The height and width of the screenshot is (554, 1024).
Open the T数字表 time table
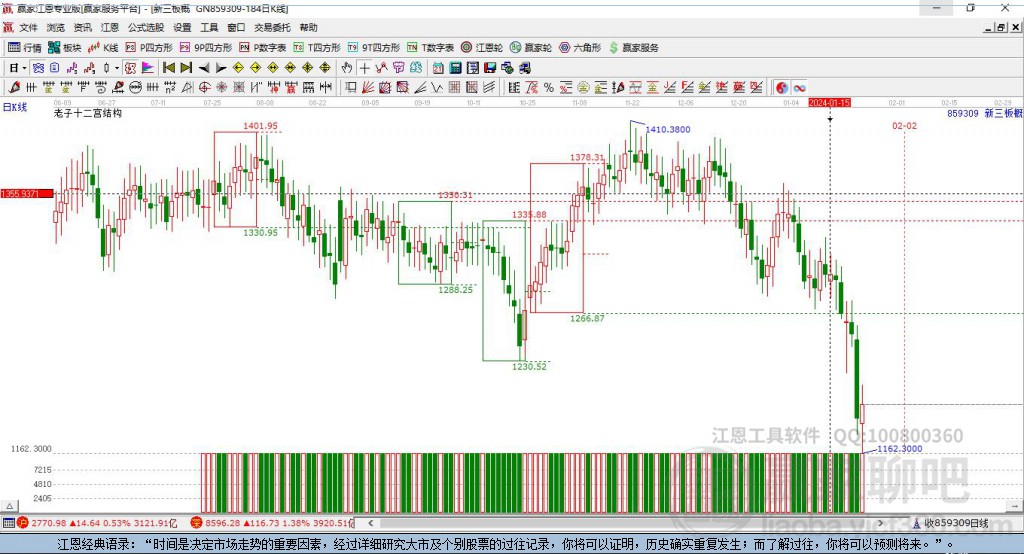point(430,48)
